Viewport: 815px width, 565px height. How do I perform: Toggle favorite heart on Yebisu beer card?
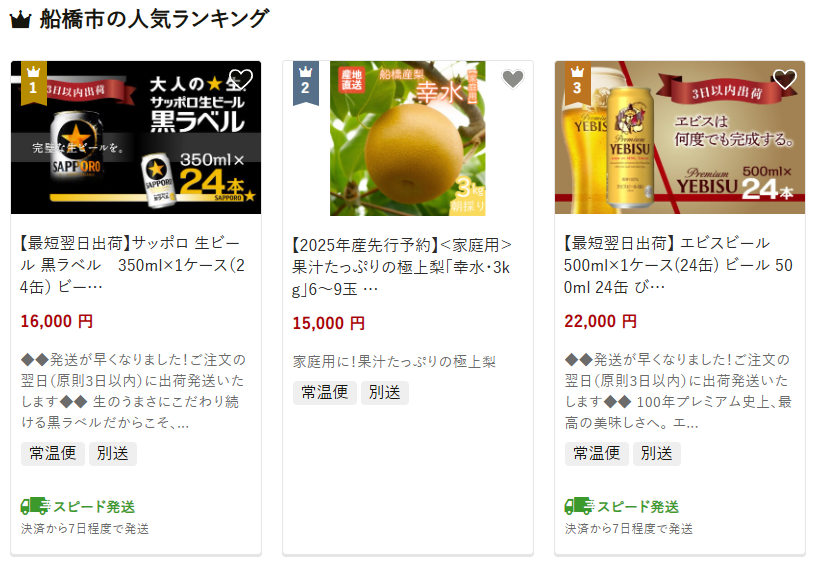(785, 80)
